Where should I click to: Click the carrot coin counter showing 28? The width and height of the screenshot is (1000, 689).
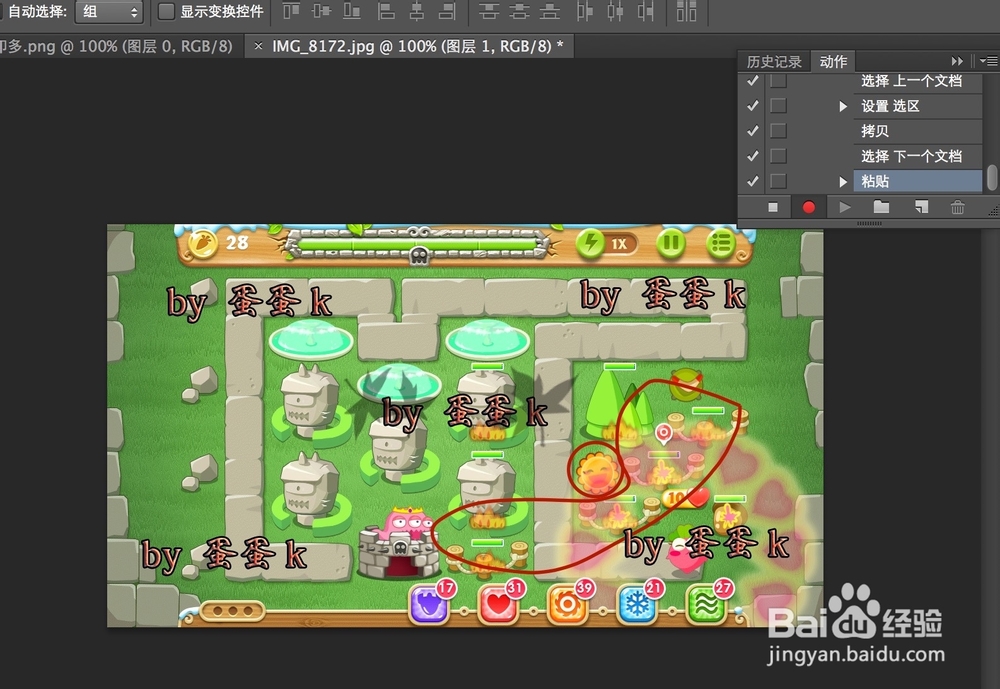pos(220,243)
